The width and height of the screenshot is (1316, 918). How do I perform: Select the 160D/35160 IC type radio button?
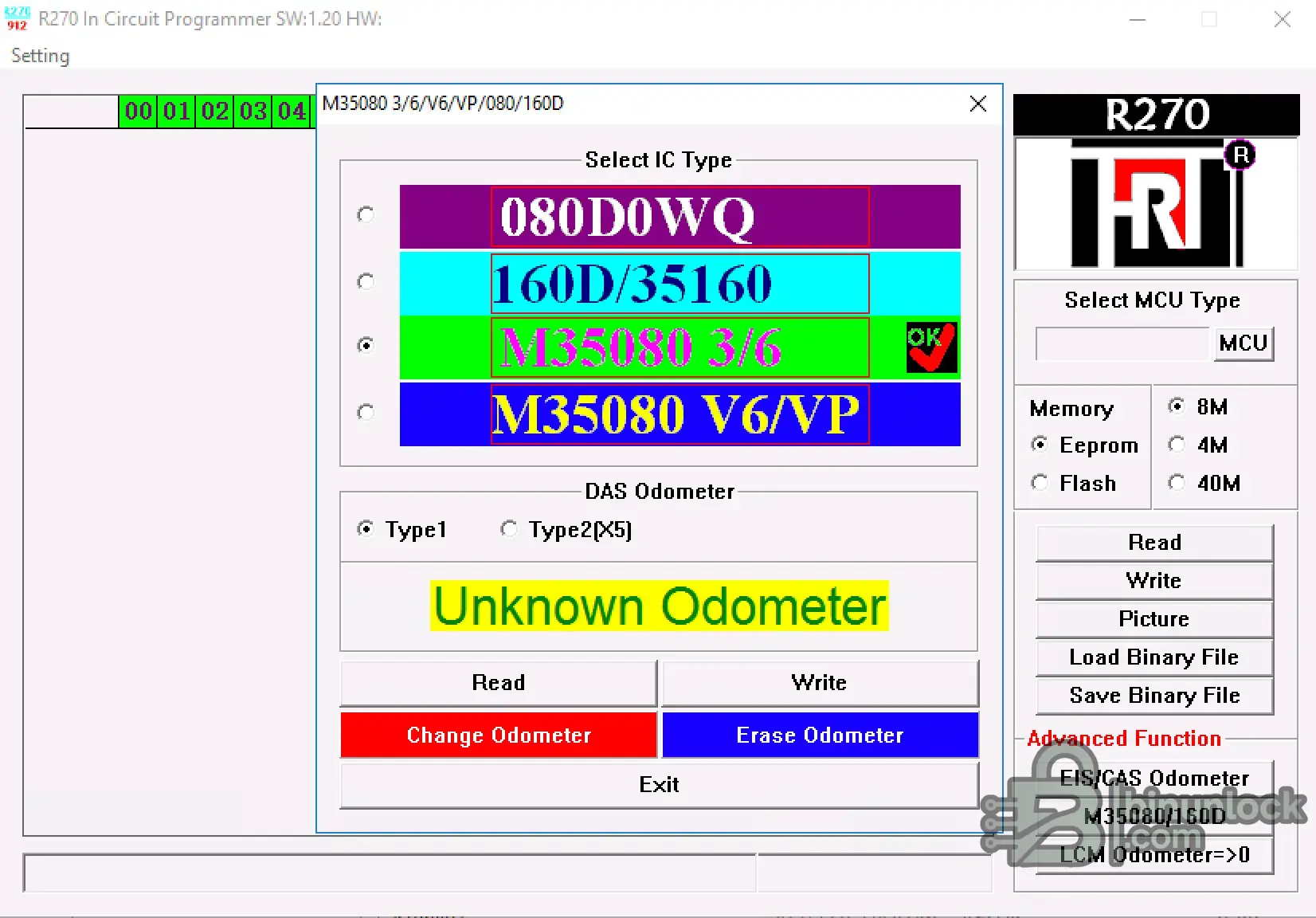366,281
